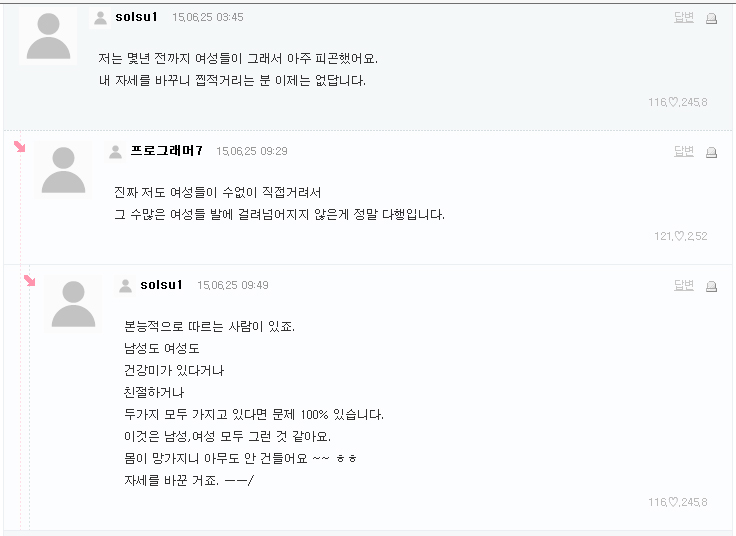Click the 답변 link on the 03:45 solsu1 comment

click(684, 17)
